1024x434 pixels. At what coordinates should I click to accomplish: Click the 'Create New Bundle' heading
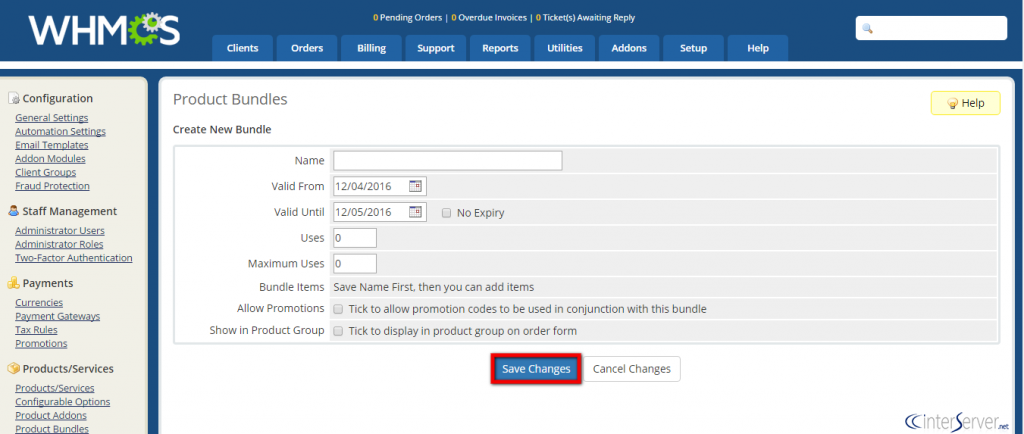click(222, 129)
